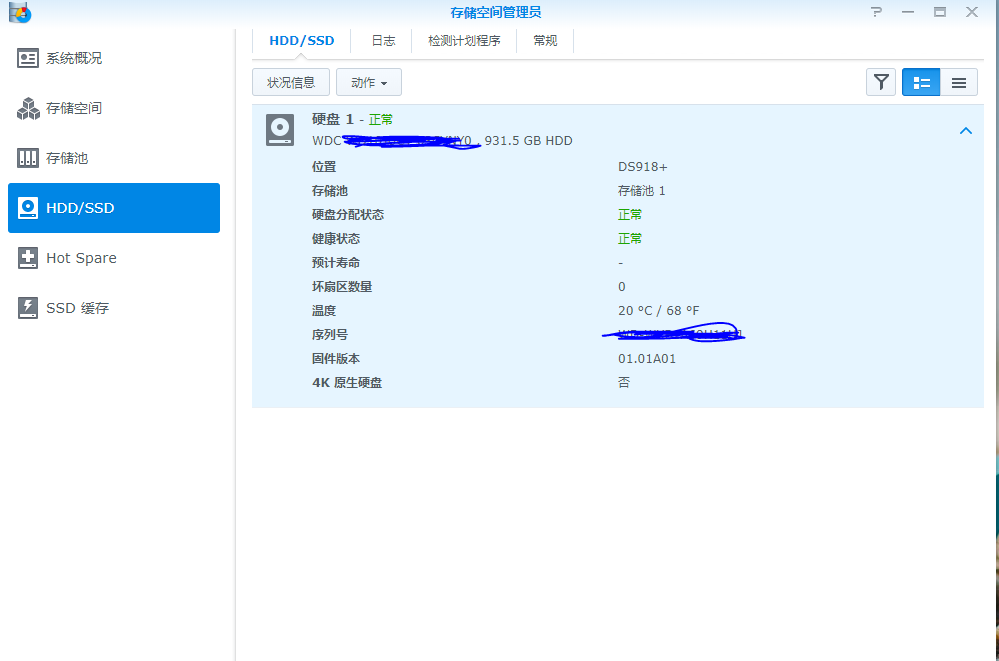Click the funnel filter icon
The height and width of the screenshot is (661, 999).
coord(880,82)
